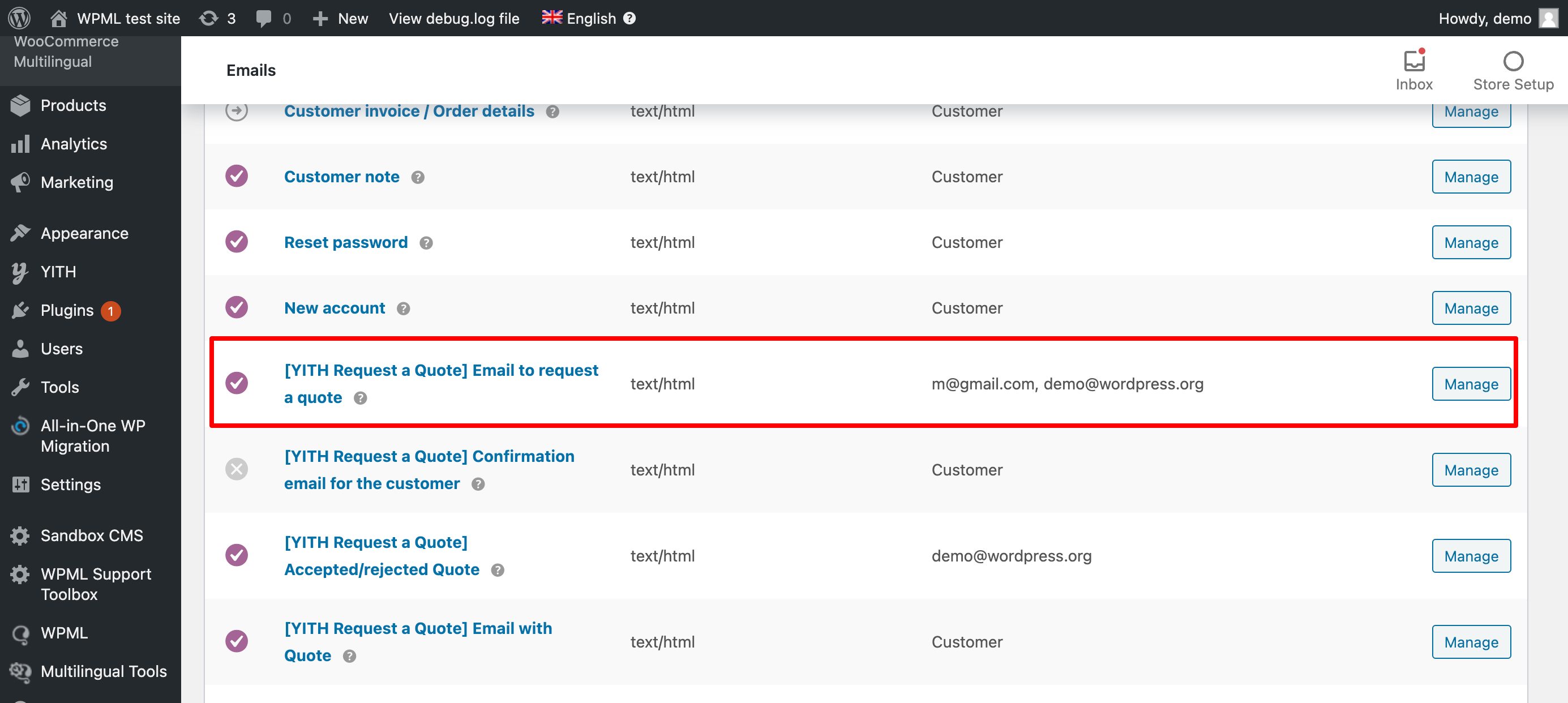The height and width of the screenshot is (703, 1568).
Task: Click the WordPress logo icon
Action: tap(19, 18)
